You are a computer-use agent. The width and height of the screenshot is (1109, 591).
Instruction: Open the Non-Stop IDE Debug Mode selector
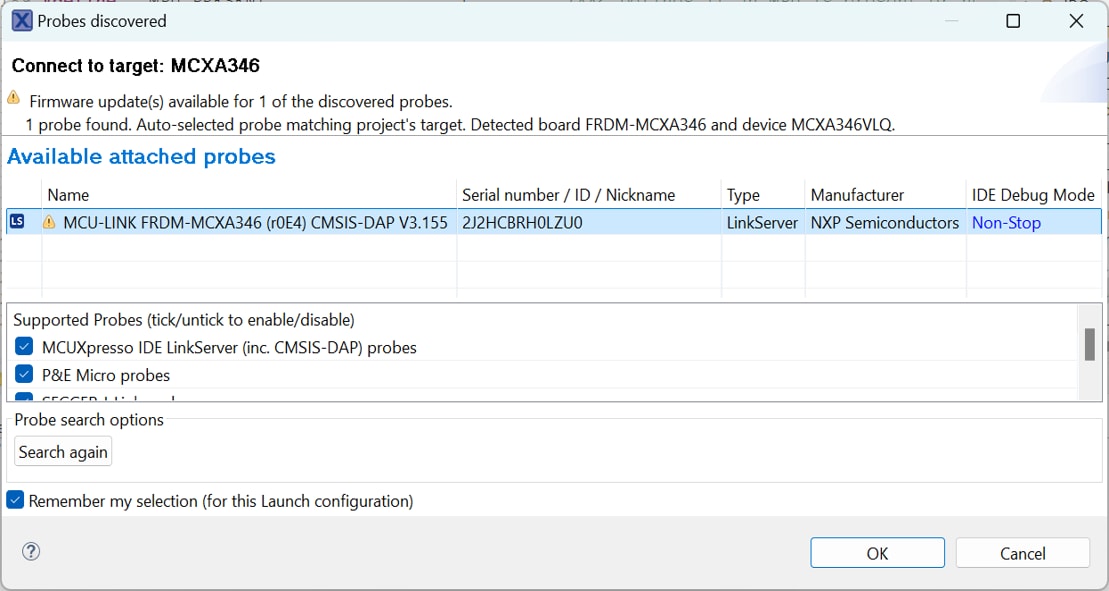click(x=1006, y=223)
